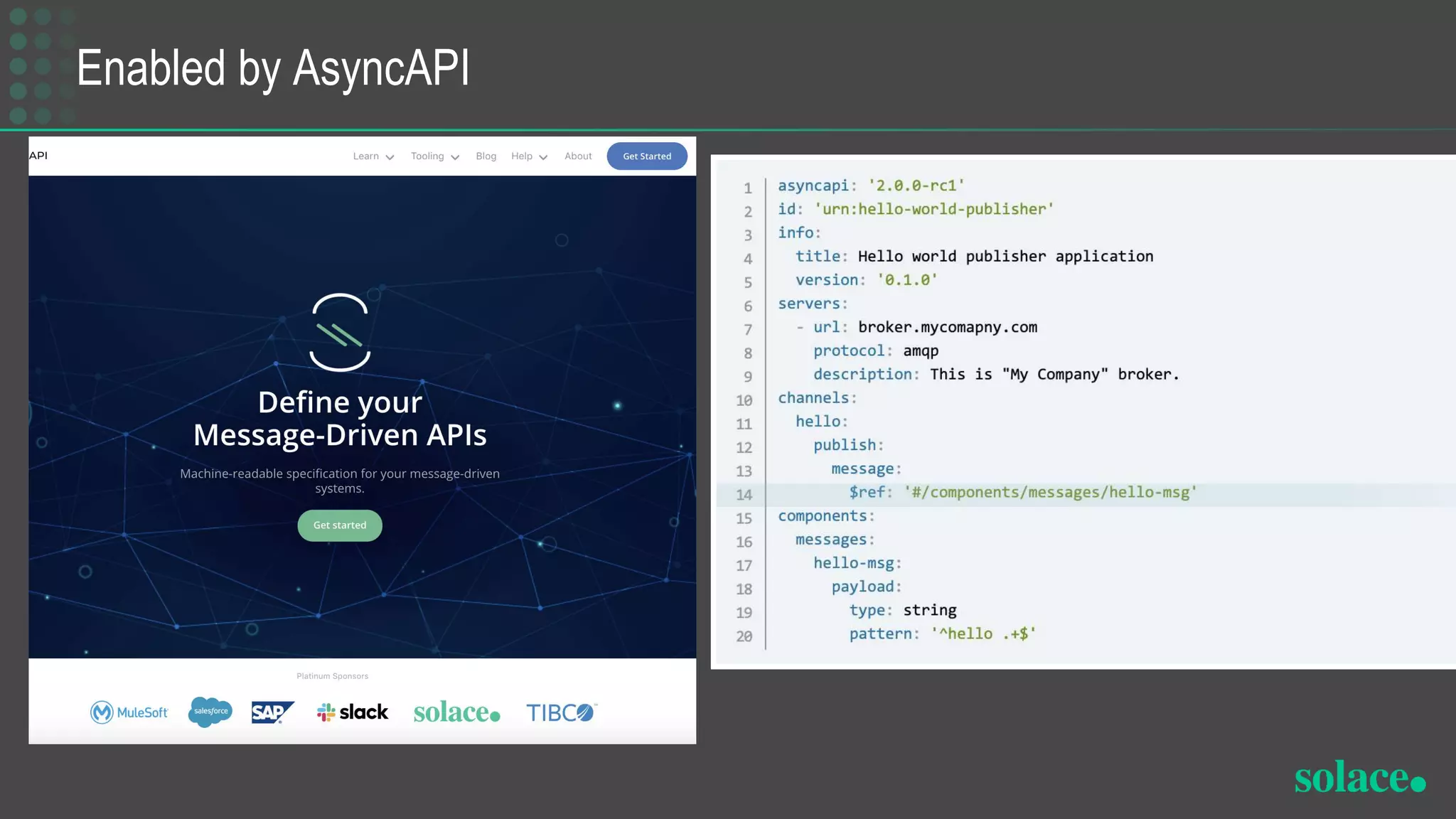The image size is (1456, 819).
Task: Open the Help dropdown menu
Action: 529,156
